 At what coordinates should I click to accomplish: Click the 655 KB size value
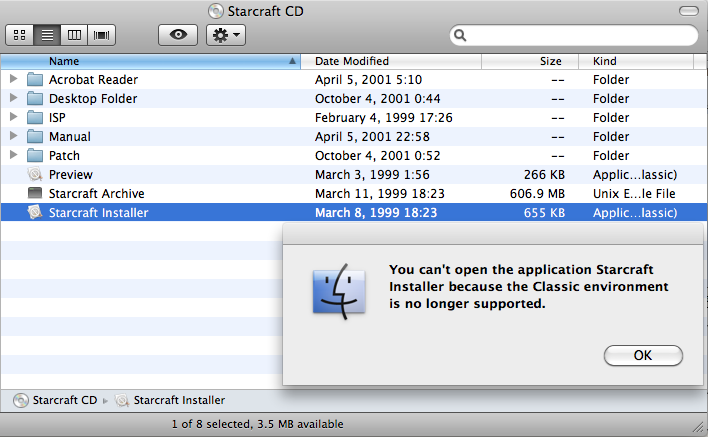tap(544, 212)
